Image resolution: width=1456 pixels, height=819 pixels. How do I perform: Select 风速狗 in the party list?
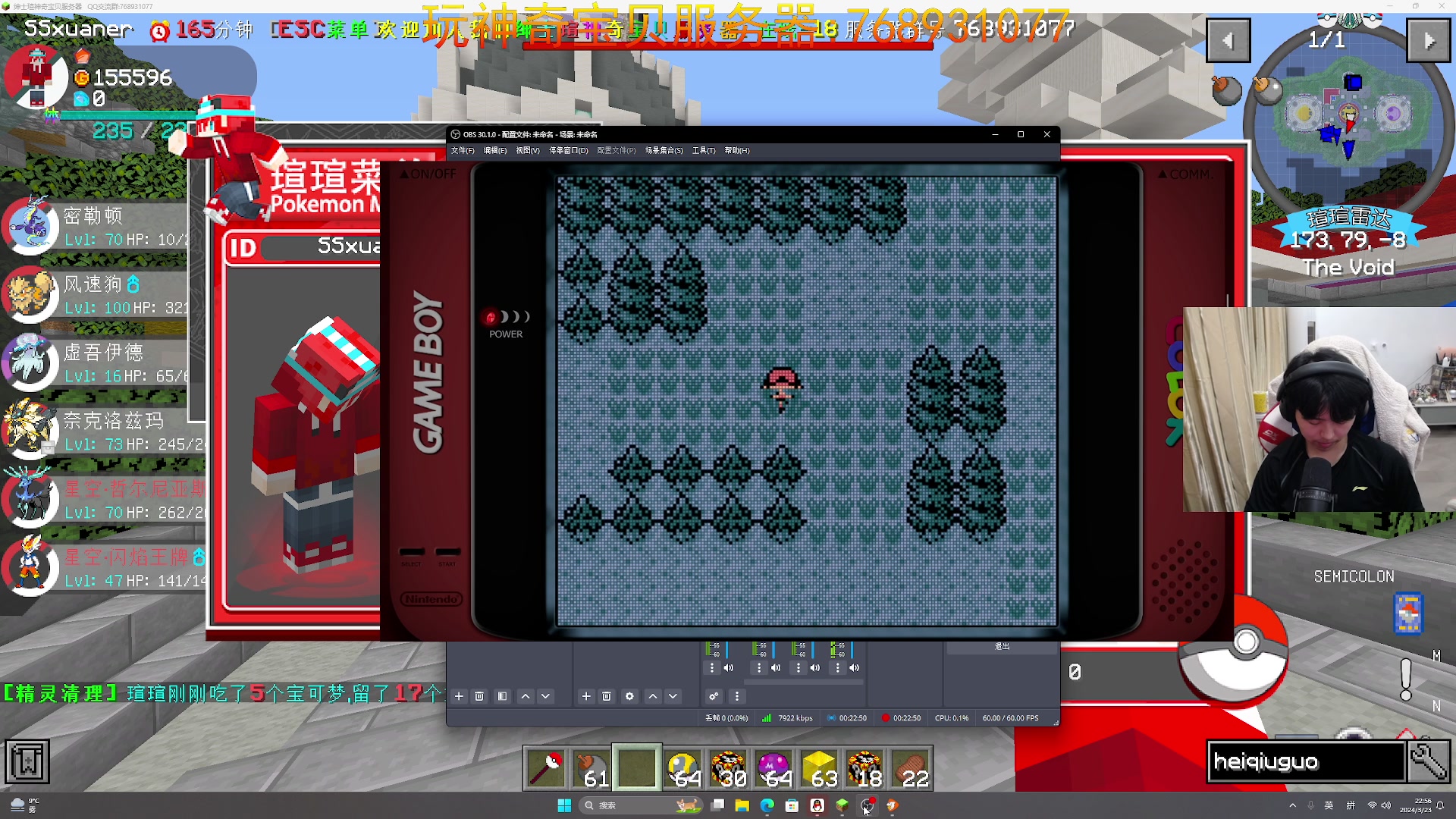(x=95, y=295)
